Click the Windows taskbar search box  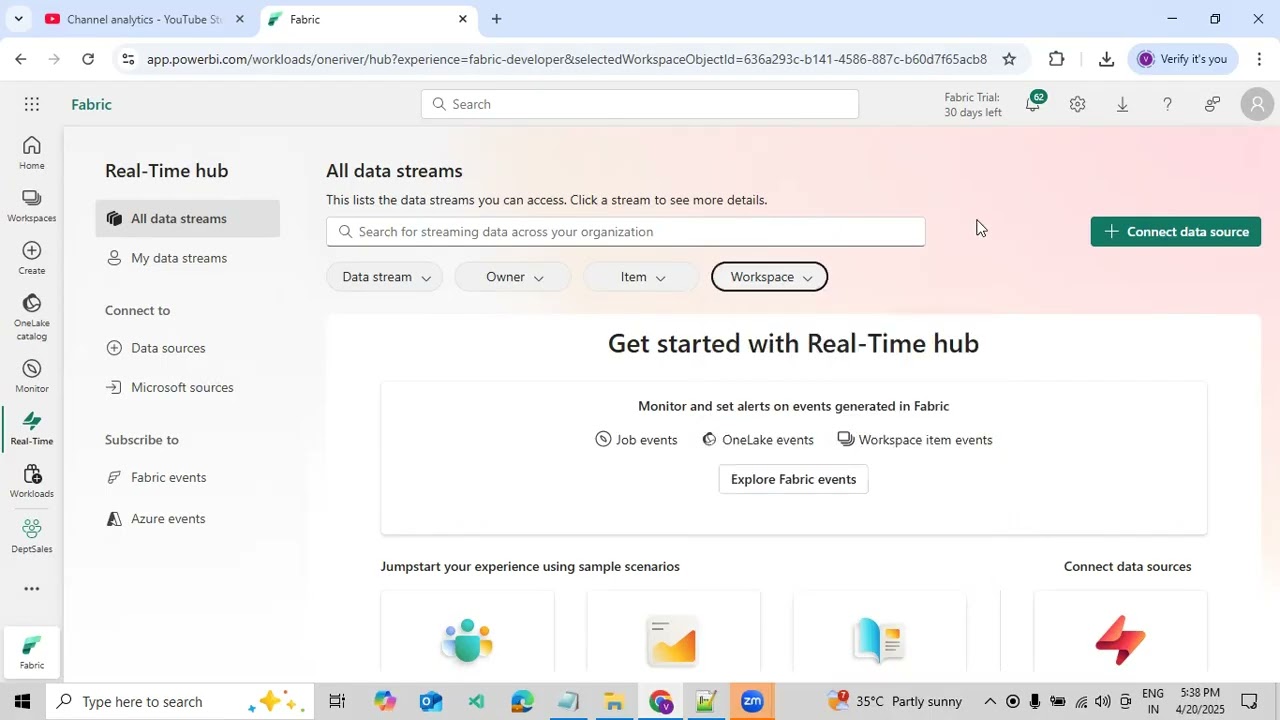pos(180,701)
